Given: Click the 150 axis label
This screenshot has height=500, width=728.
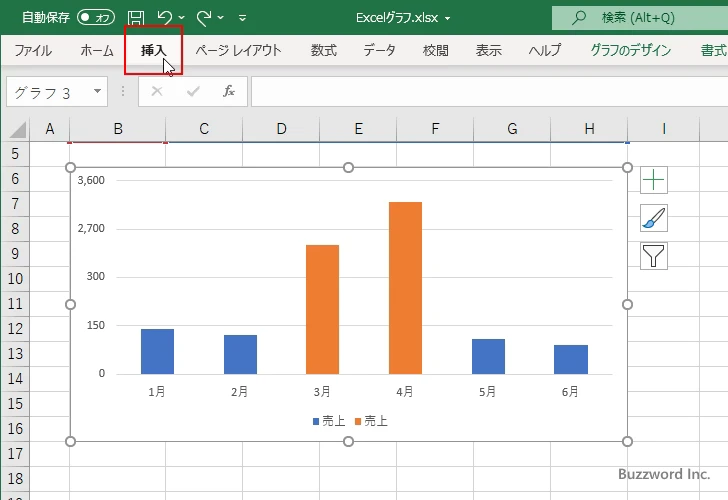Looking at the screenshot, I should (96, 325).
